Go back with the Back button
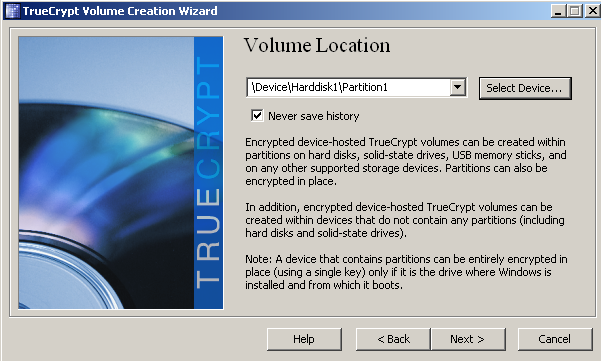The width and height of the screenshot is (601, 361). pos(393,339)
